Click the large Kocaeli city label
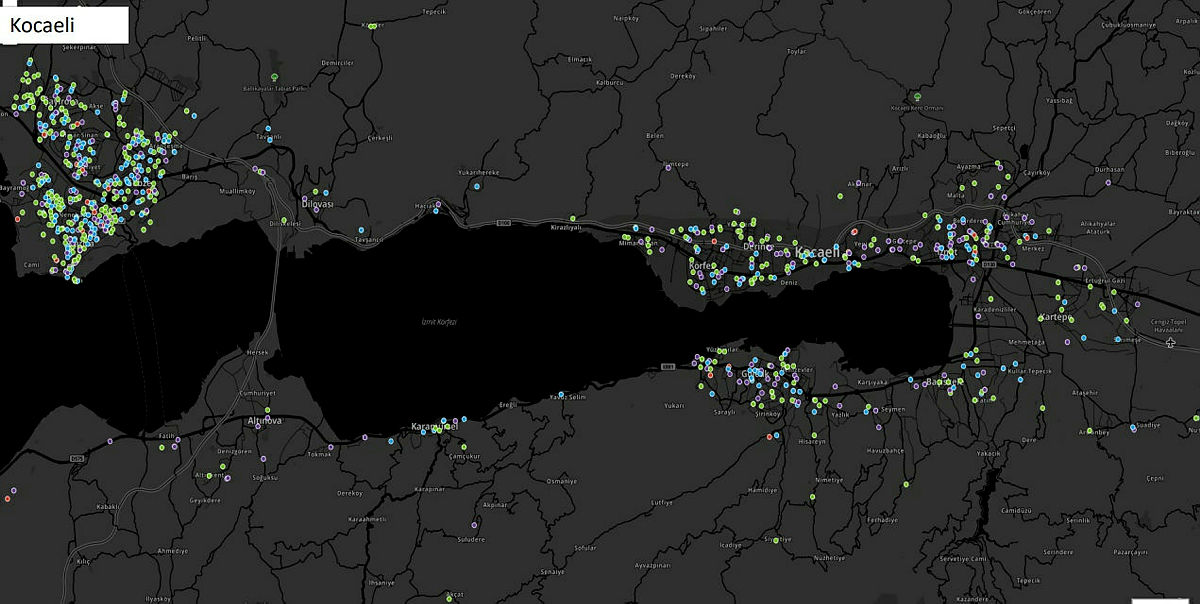1200x604 pixels. point(818,253)
